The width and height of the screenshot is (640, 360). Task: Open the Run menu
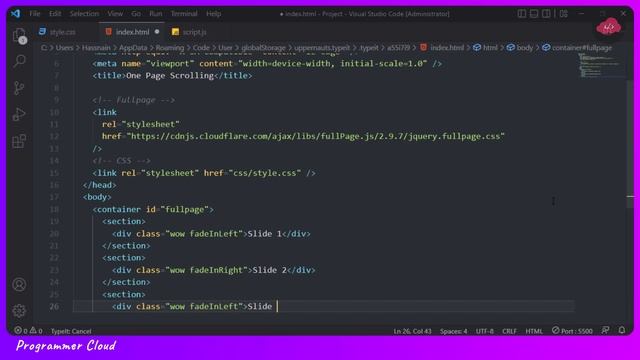click(x=156, y=13)
